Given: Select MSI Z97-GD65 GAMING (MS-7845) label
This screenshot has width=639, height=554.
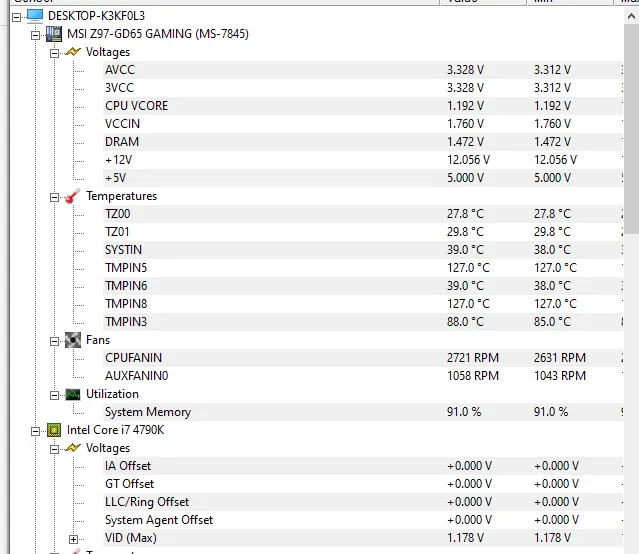Looking at the screenshot, I should coord(158,34).
